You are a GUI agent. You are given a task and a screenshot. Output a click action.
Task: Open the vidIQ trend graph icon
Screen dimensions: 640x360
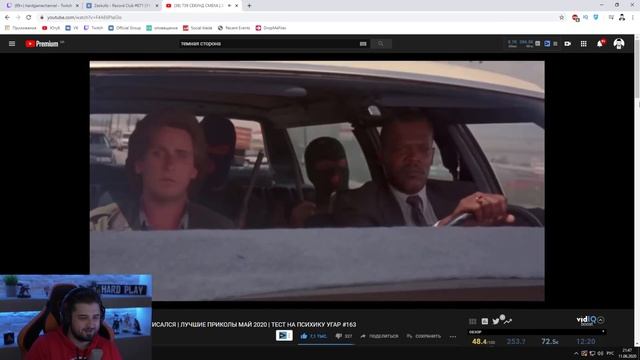pos(507,322)
